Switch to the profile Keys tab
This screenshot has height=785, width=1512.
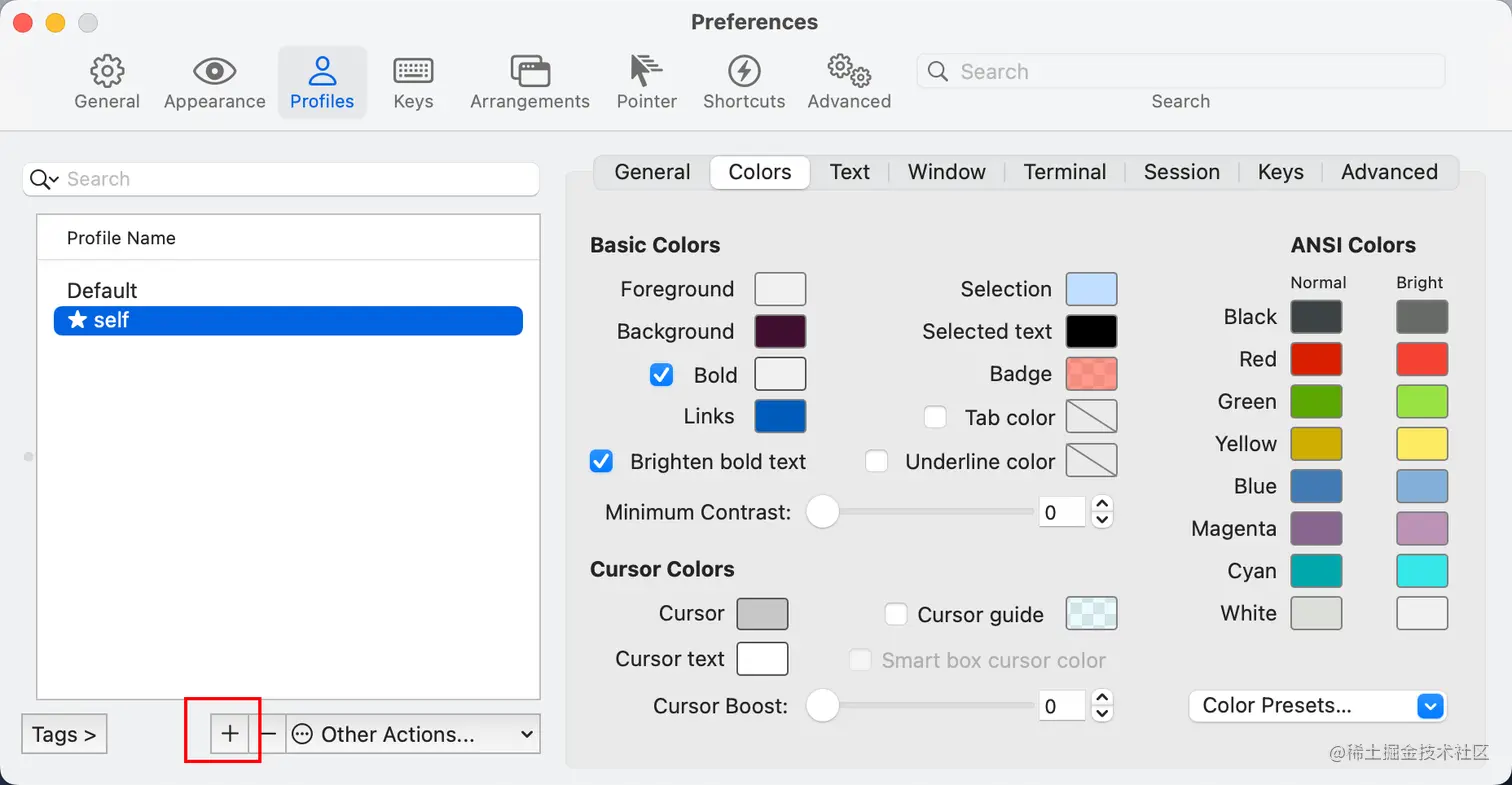pos(1280,172)
